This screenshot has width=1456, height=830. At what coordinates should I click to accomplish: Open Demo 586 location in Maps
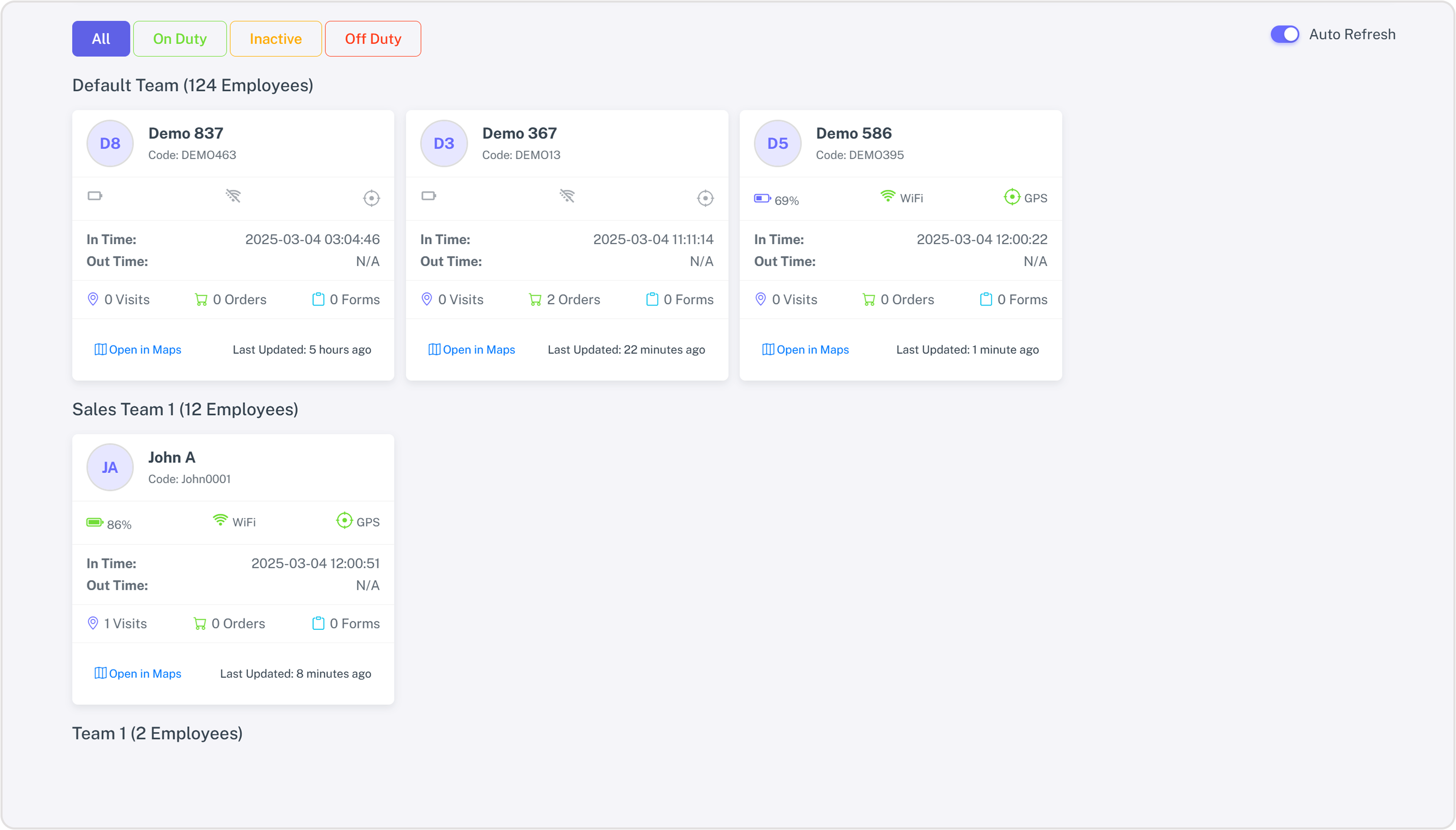click(x=806, y=349)
